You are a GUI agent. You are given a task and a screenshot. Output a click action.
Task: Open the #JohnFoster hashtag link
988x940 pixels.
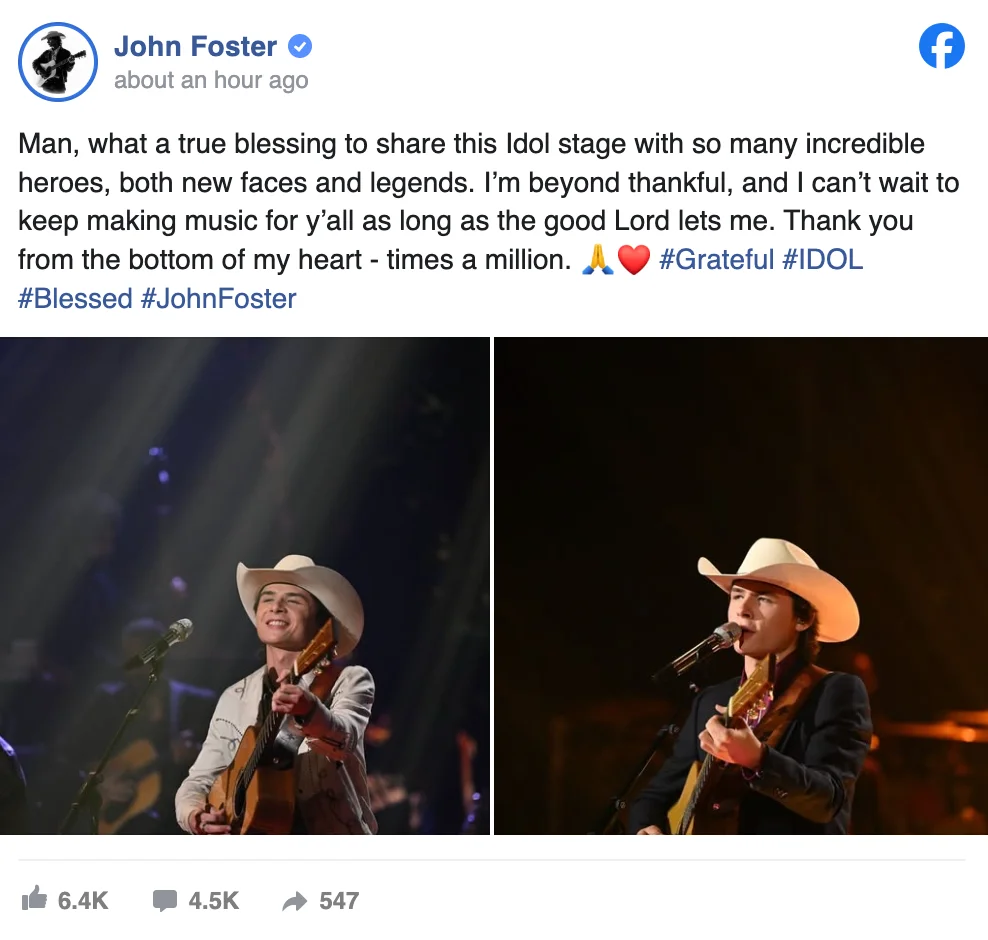219,298
